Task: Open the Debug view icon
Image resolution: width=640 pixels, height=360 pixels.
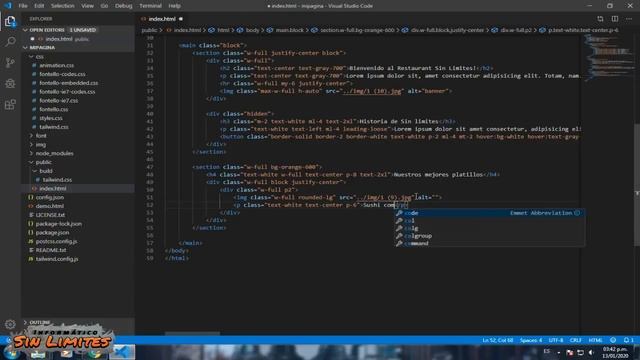Action: tap(10, 83)
